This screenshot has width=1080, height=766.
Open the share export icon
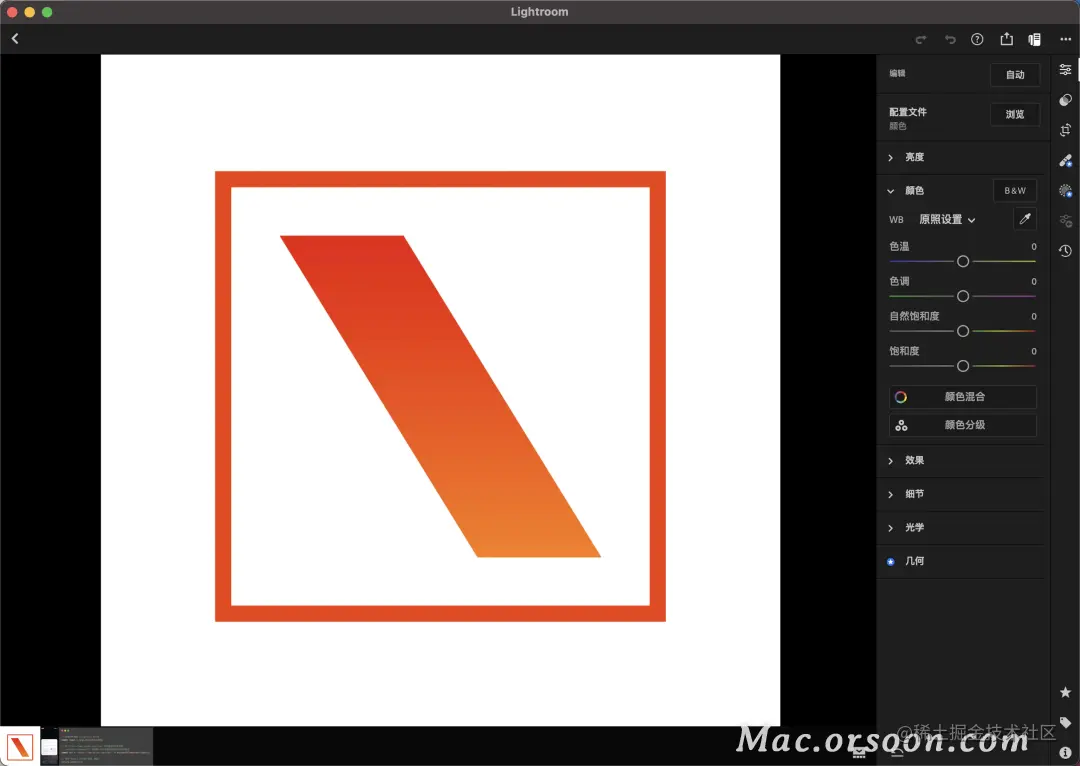[x=1006, y=39]
